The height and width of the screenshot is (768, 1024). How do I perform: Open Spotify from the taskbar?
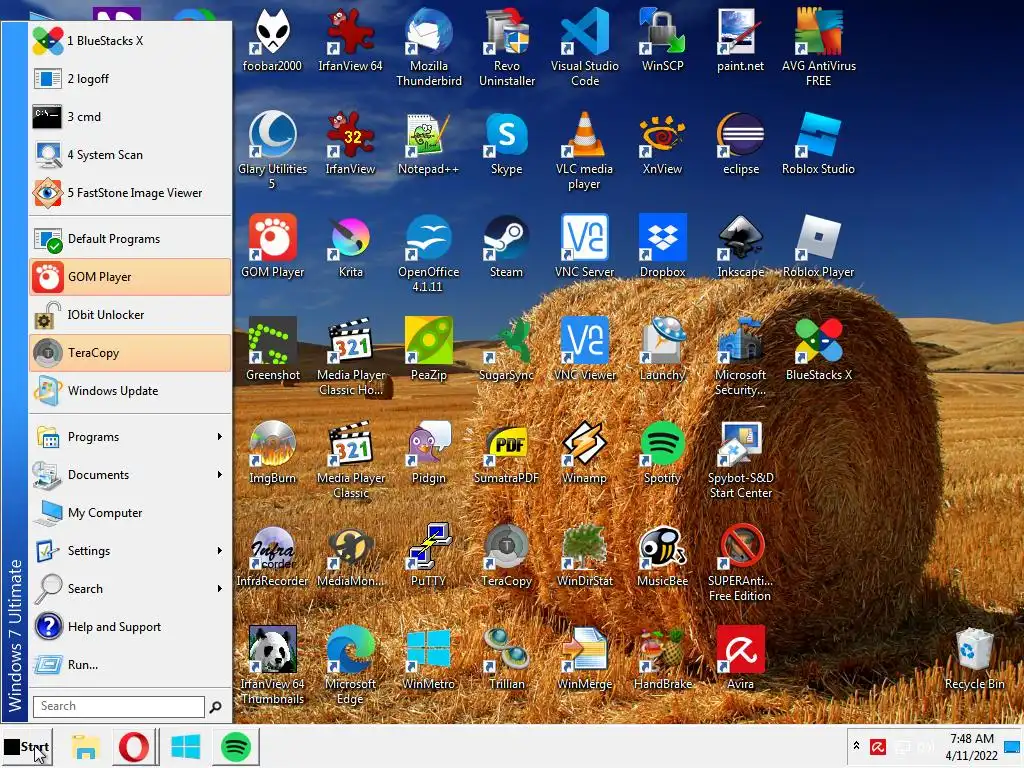click(x=236, y=747)
